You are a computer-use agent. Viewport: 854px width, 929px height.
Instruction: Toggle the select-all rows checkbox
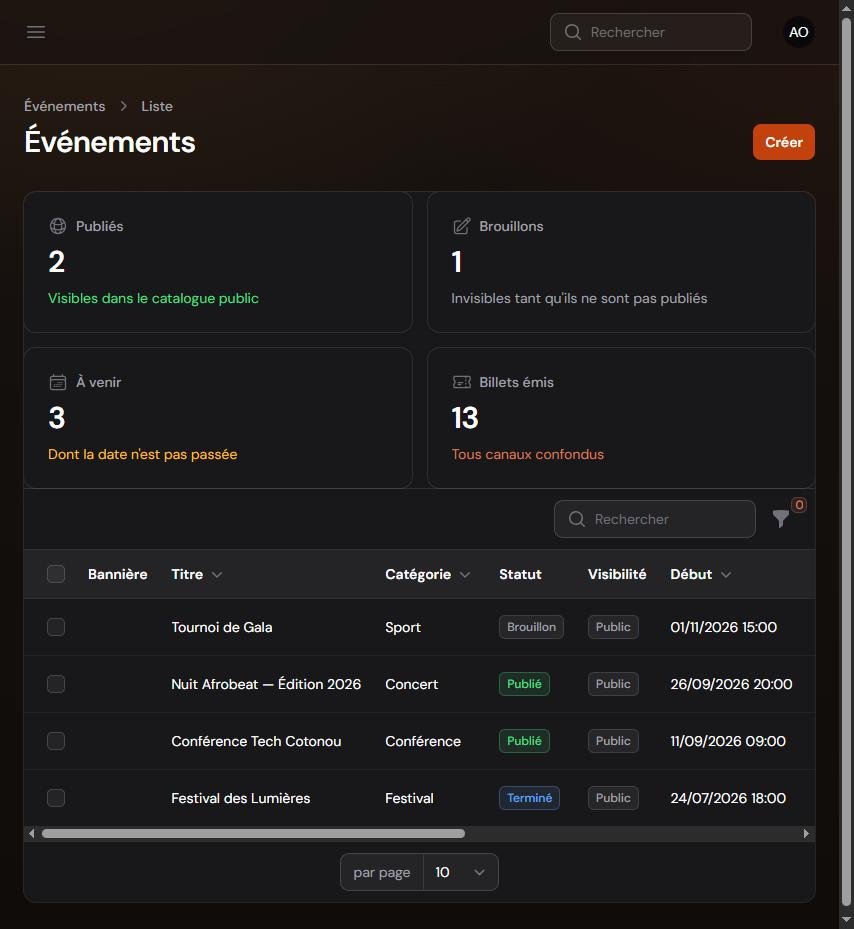point(56,574)
